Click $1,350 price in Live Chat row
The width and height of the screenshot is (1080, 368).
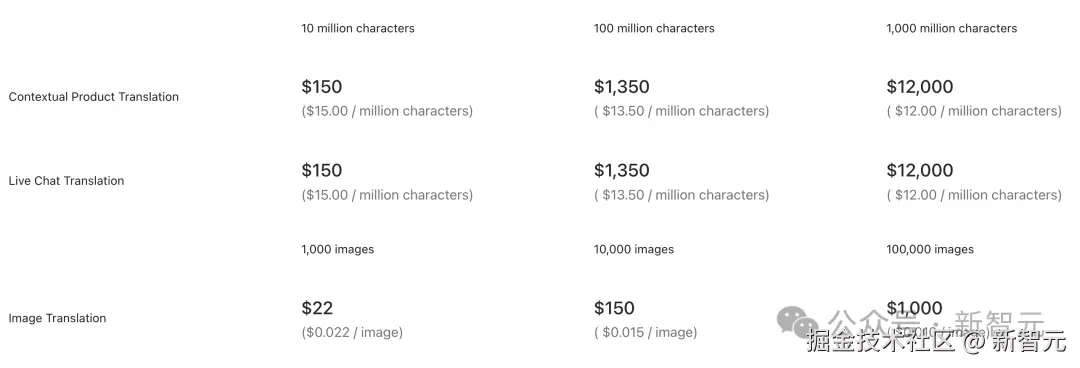coord(622,170)
